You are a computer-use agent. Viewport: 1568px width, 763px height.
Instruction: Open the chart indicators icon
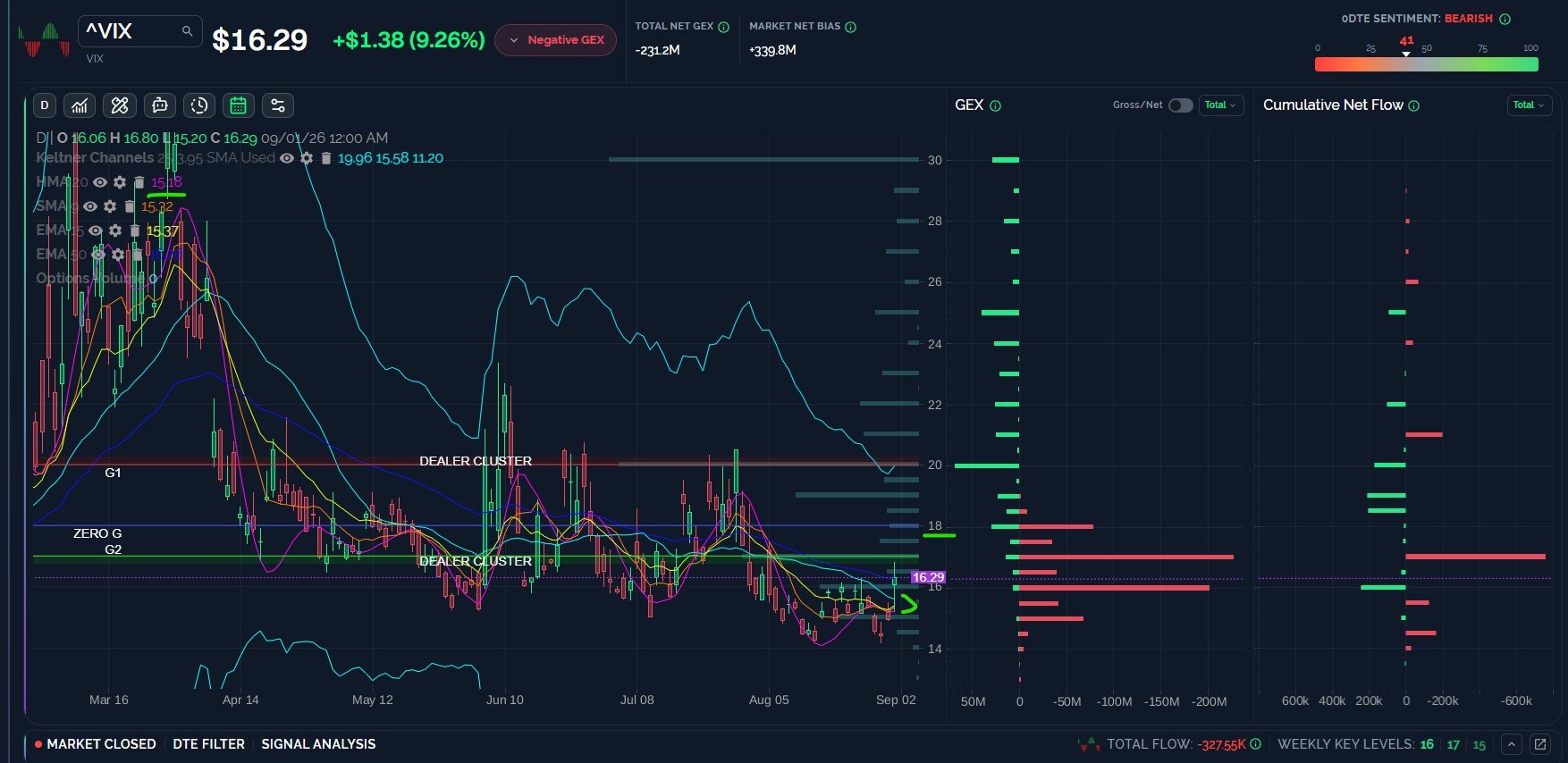[80, 105]
